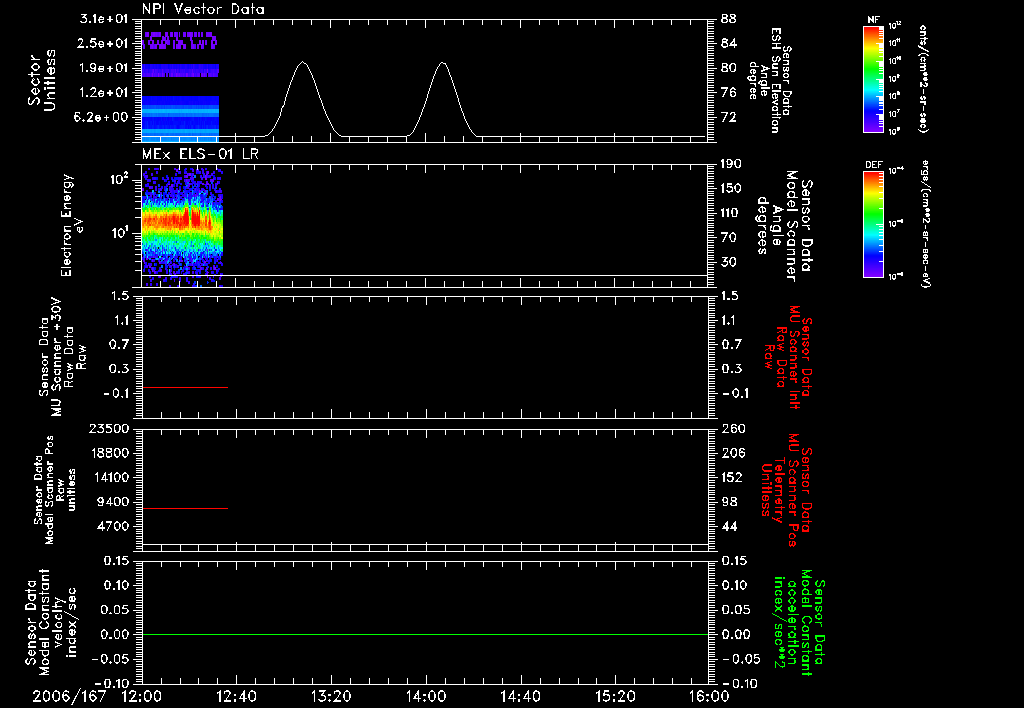Screen dimensions: 1024x708
Task: Click the "NF" color bar heading
Action: pos(873,20)
